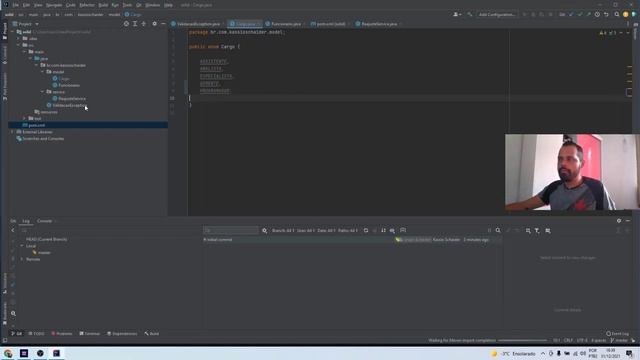Viewport: 640px width, 360px height.
Task: Collapse the service package
Action: pos(42,92)
